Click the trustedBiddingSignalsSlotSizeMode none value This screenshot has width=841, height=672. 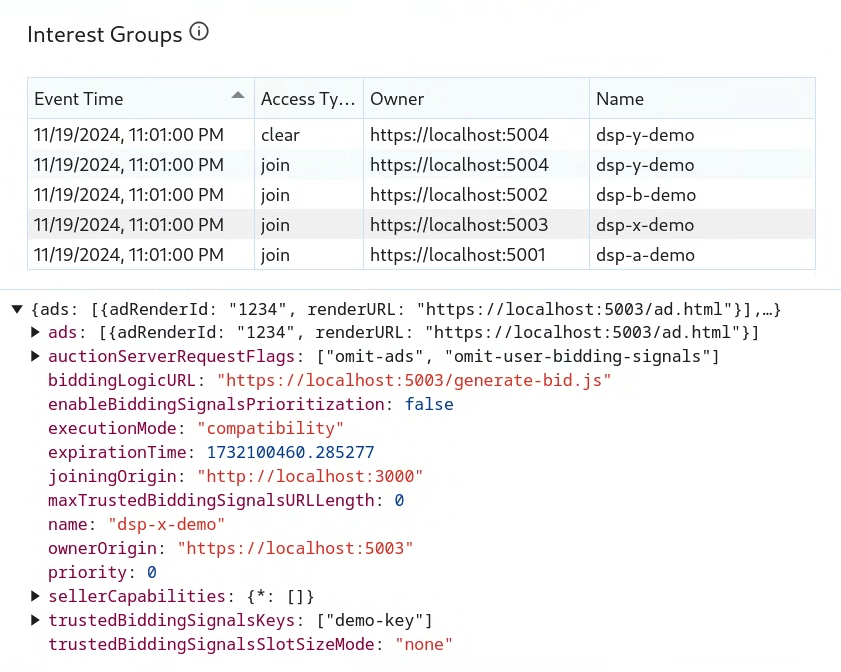423,644
